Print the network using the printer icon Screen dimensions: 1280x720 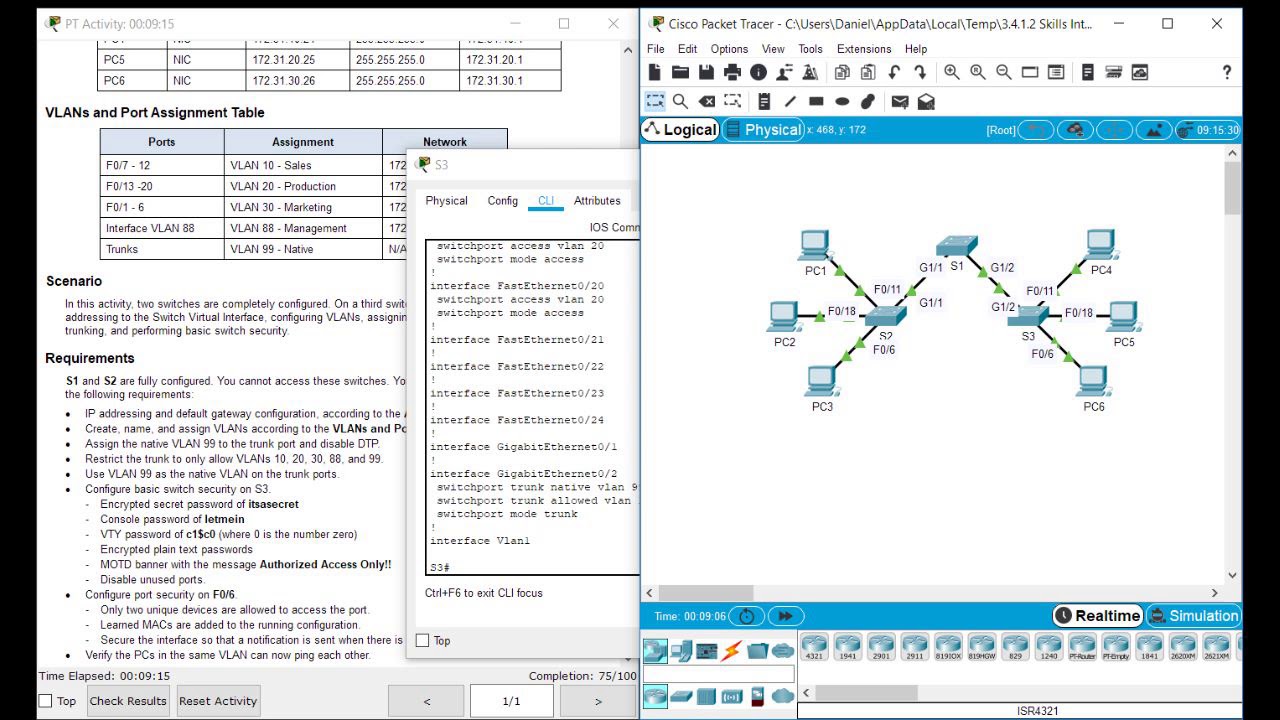[x=732, y=72]
